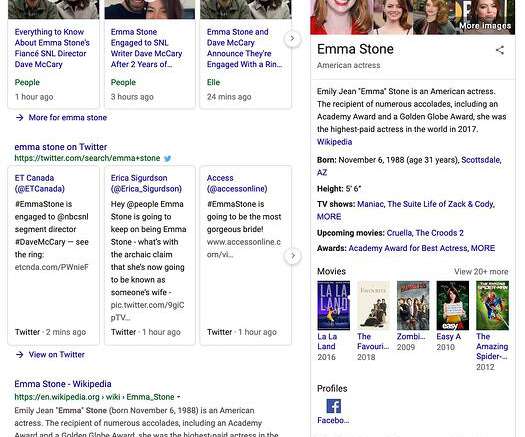Click Easy A title link

[448, 337]
